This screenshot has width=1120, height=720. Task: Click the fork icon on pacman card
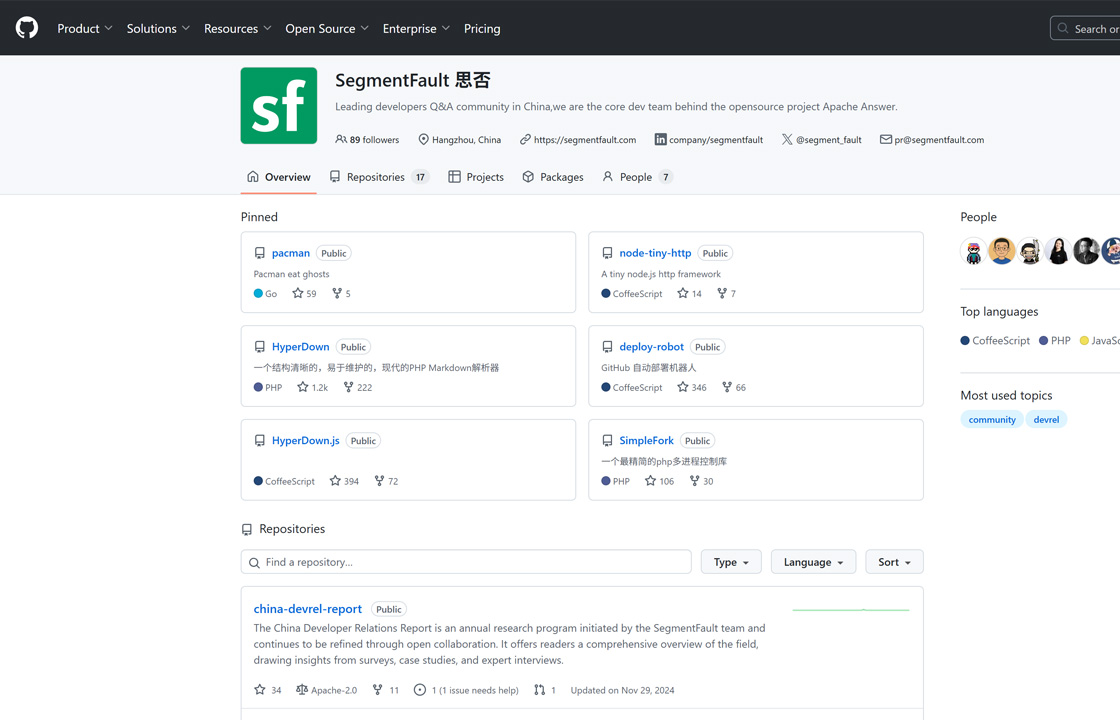[337, 293]
